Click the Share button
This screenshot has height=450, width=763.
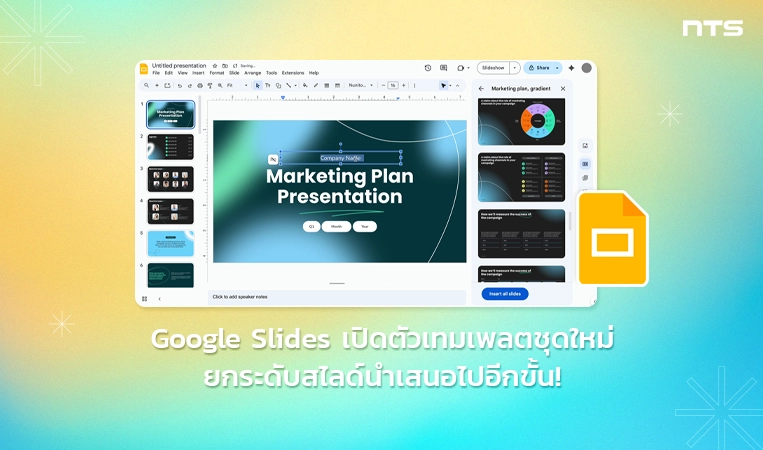tap(539, 68)
